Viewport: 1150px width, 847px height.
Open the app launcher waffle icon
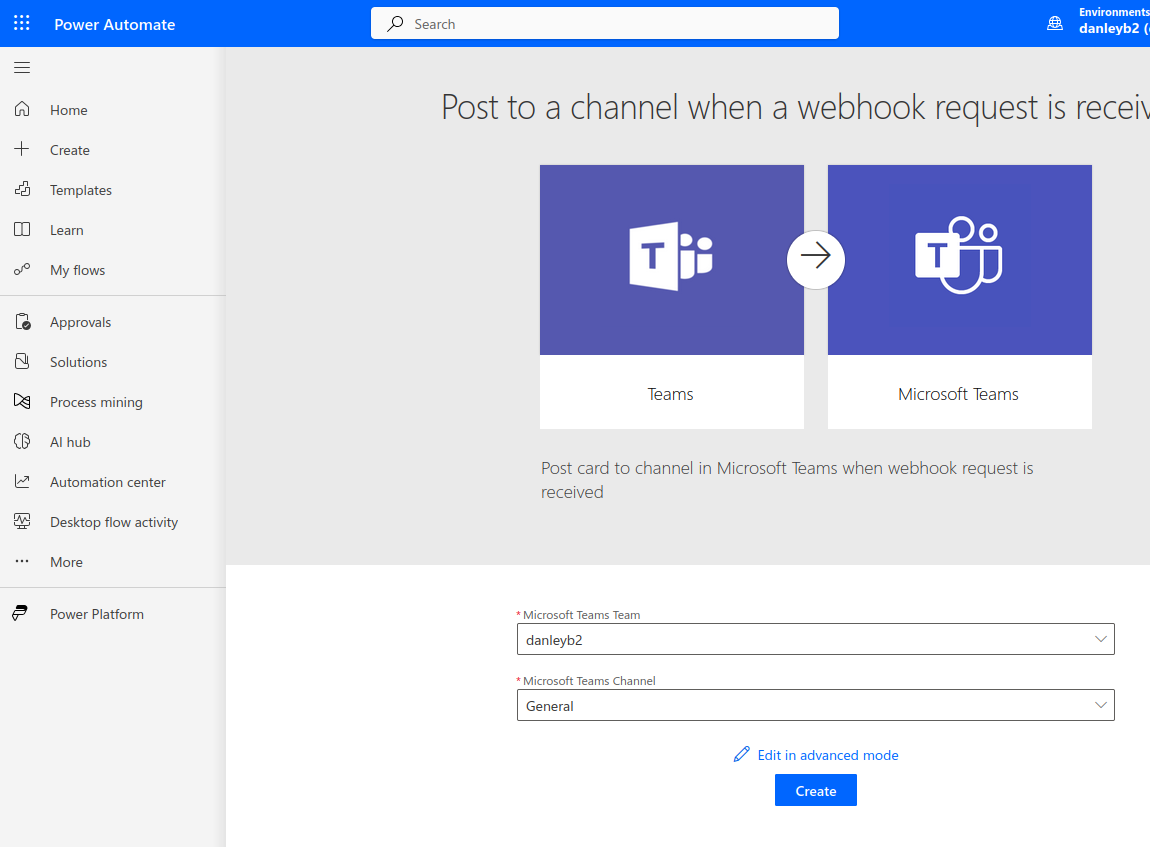coord(22,24)
